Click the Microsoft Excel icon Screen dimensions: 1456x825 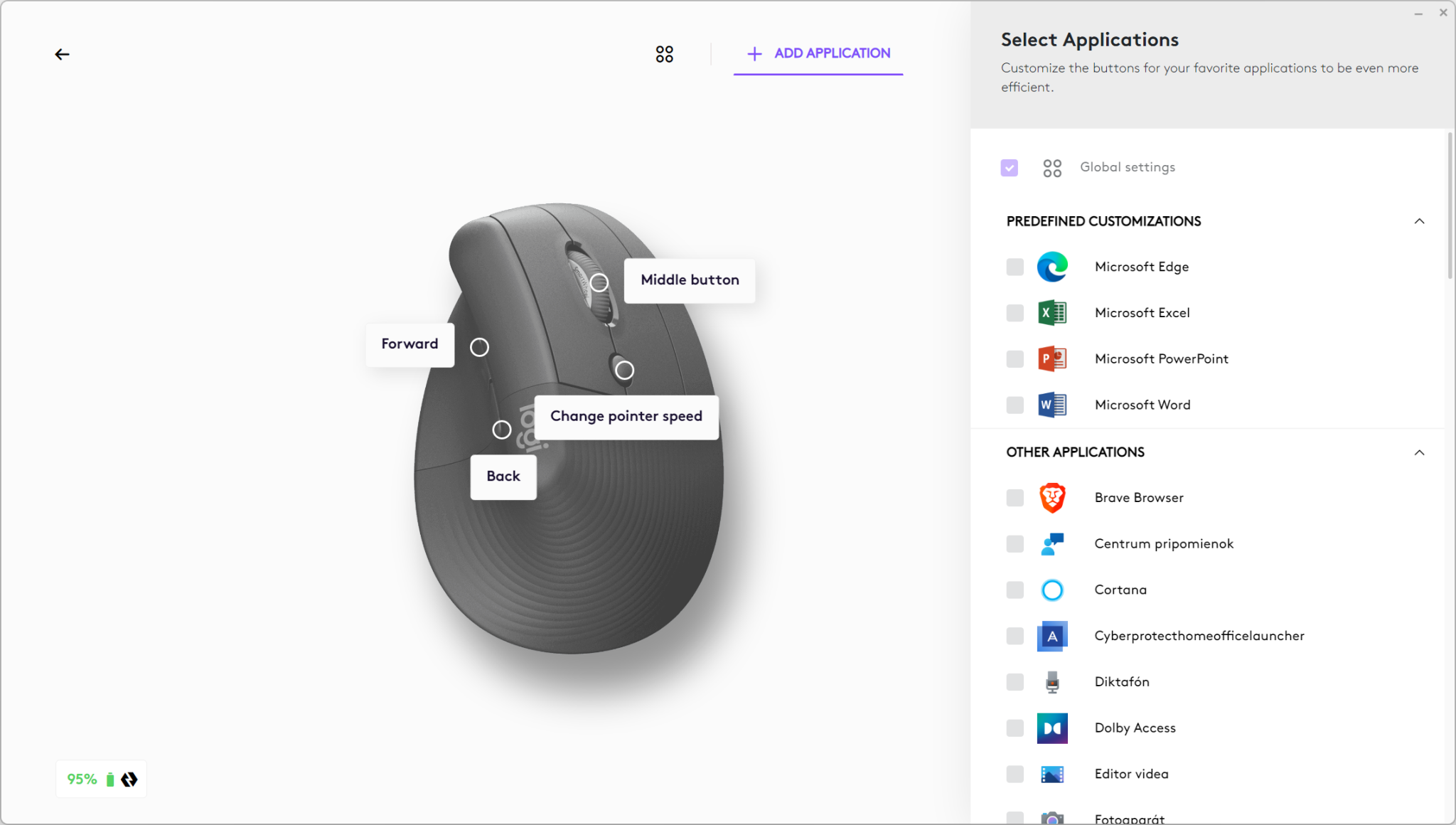coord(1051,313)
